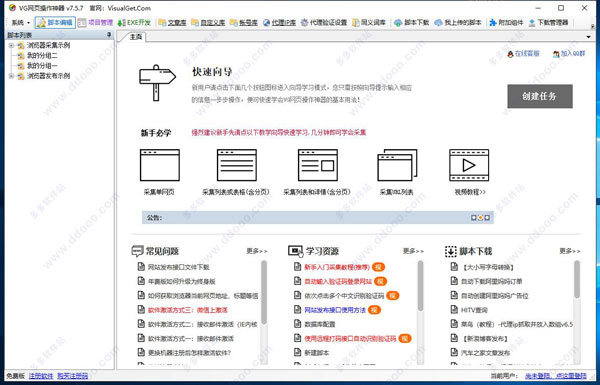
Task: Select the 浏览器发布示例 group
Action: (x=48, y=76)
